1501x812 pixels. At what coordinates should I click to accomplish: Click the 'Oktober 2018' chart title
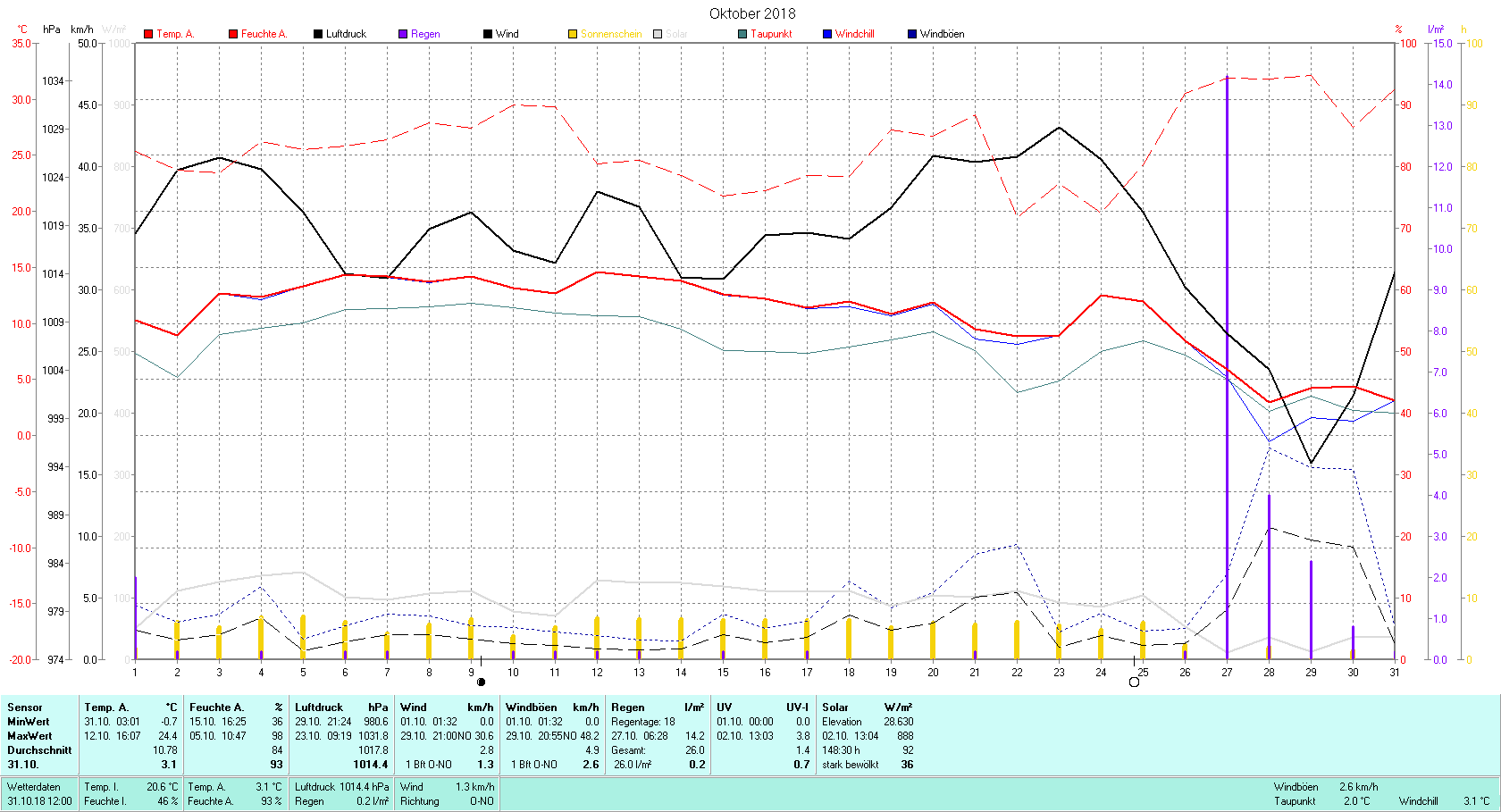tap(752, 13)
